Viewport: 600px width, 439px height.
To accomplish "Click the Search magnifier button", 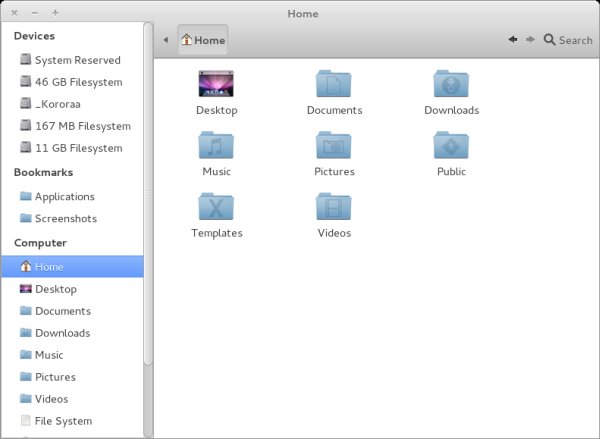I will pyautogui.click(x=568, y=40).
